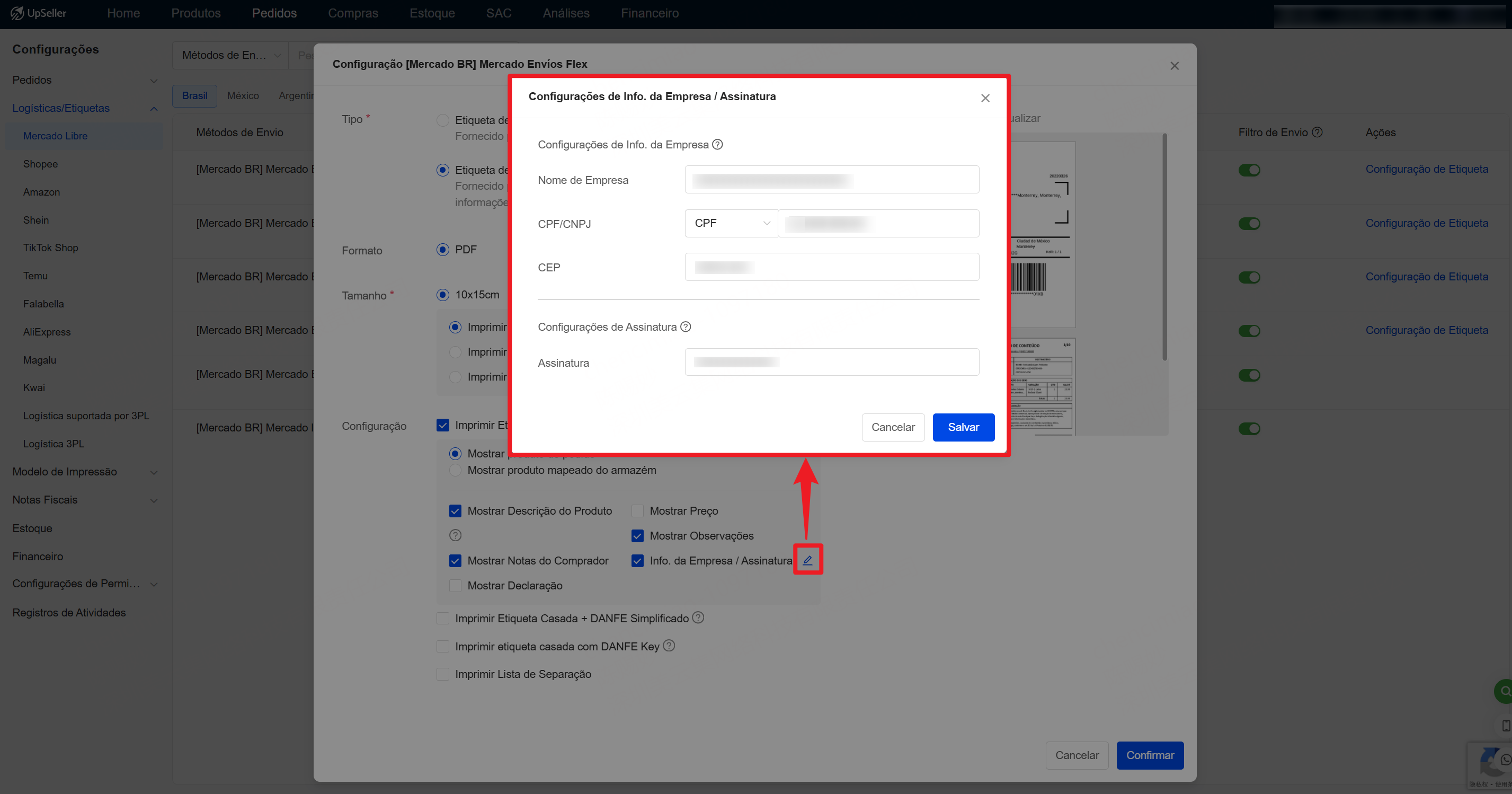Click into the Nome de Empresa field
The width and height of the screenshot is (1512, 794).
click(x=831, y=180)
